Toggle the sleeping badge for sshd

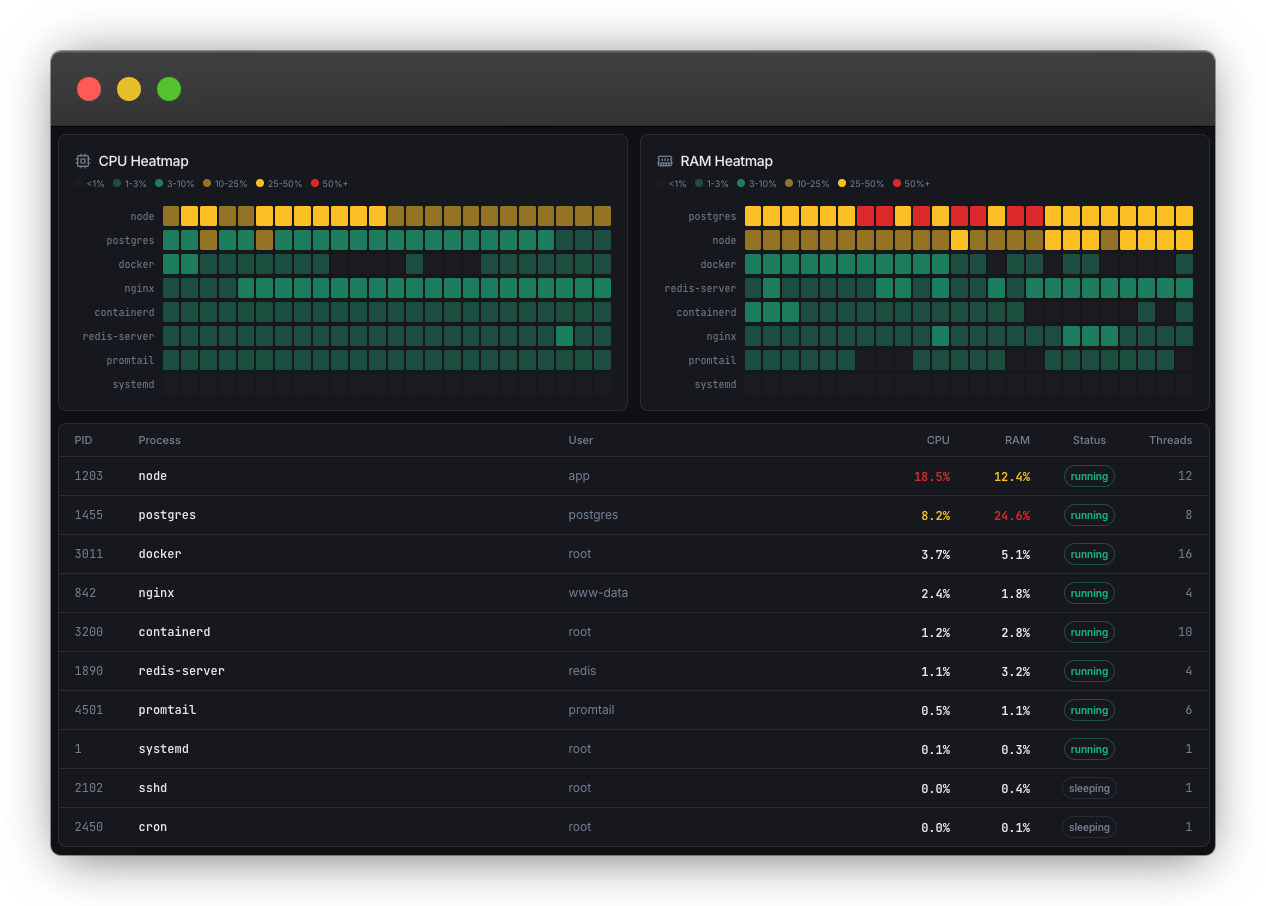click(1089, 788)
